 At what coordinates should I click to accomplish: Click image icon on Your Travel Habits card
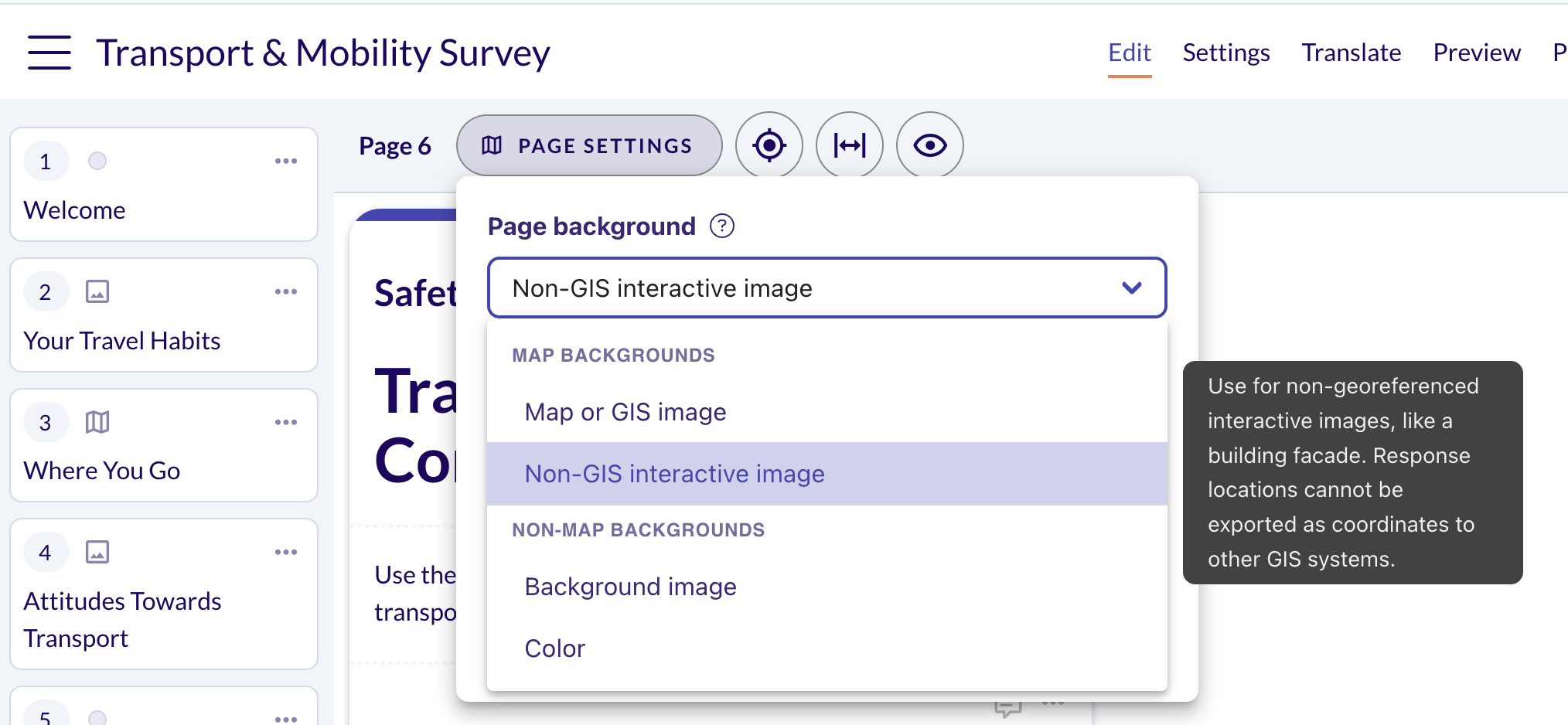(97, 291)
